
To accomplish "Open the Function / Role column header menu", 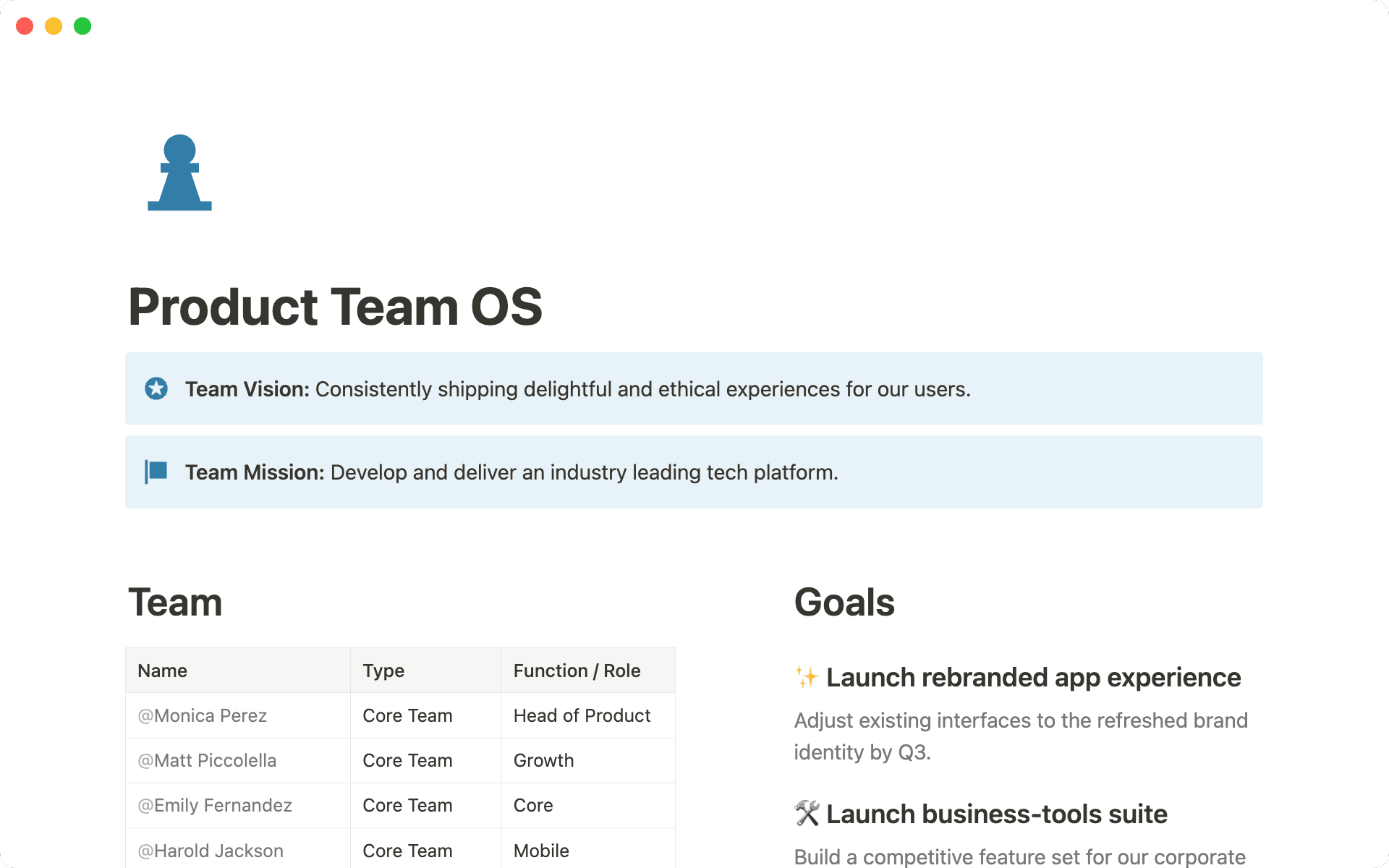I will pyautogui.click(x=577, y=671).
